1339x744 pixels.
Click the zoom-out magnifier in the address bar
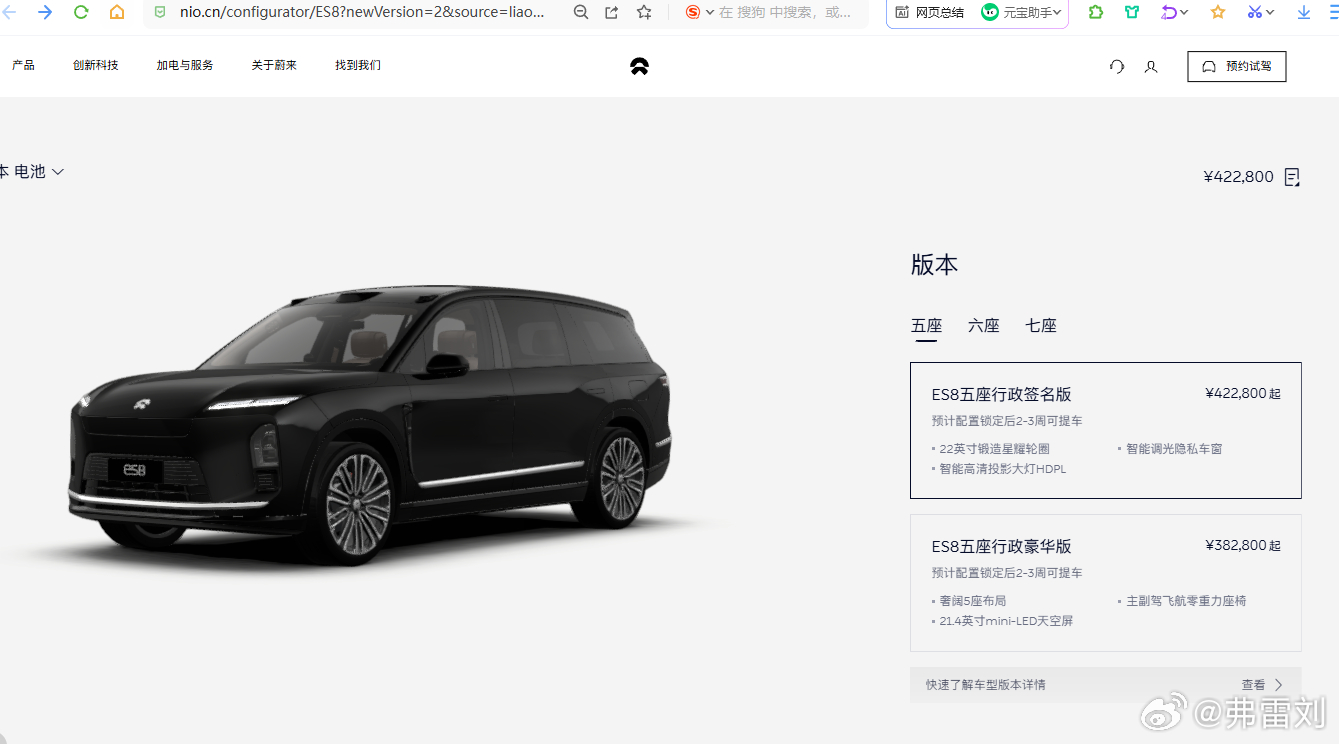point(581,12)
